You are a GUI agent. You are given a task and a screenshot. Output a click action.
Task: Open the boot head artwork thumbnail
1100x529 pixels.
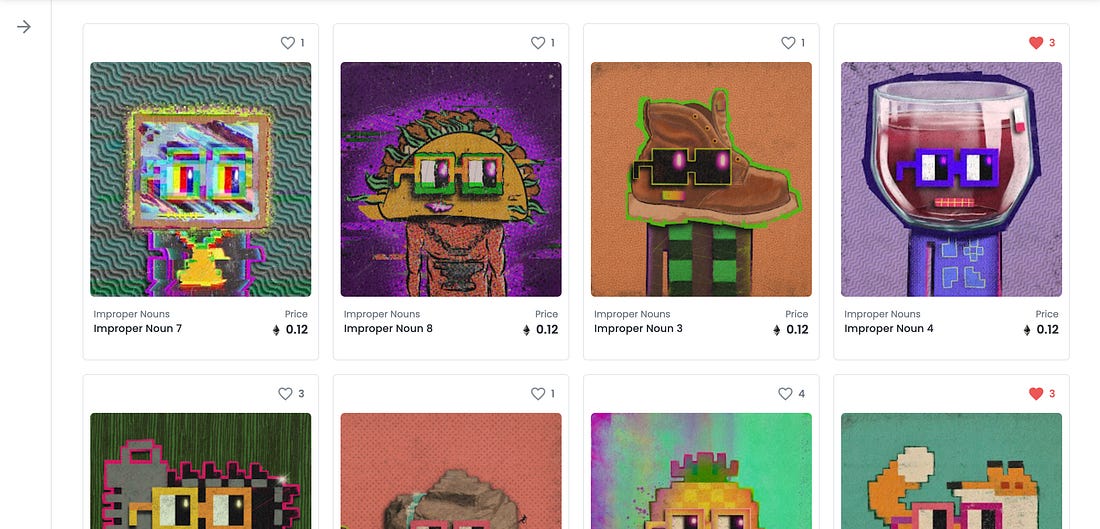[702, 180]
